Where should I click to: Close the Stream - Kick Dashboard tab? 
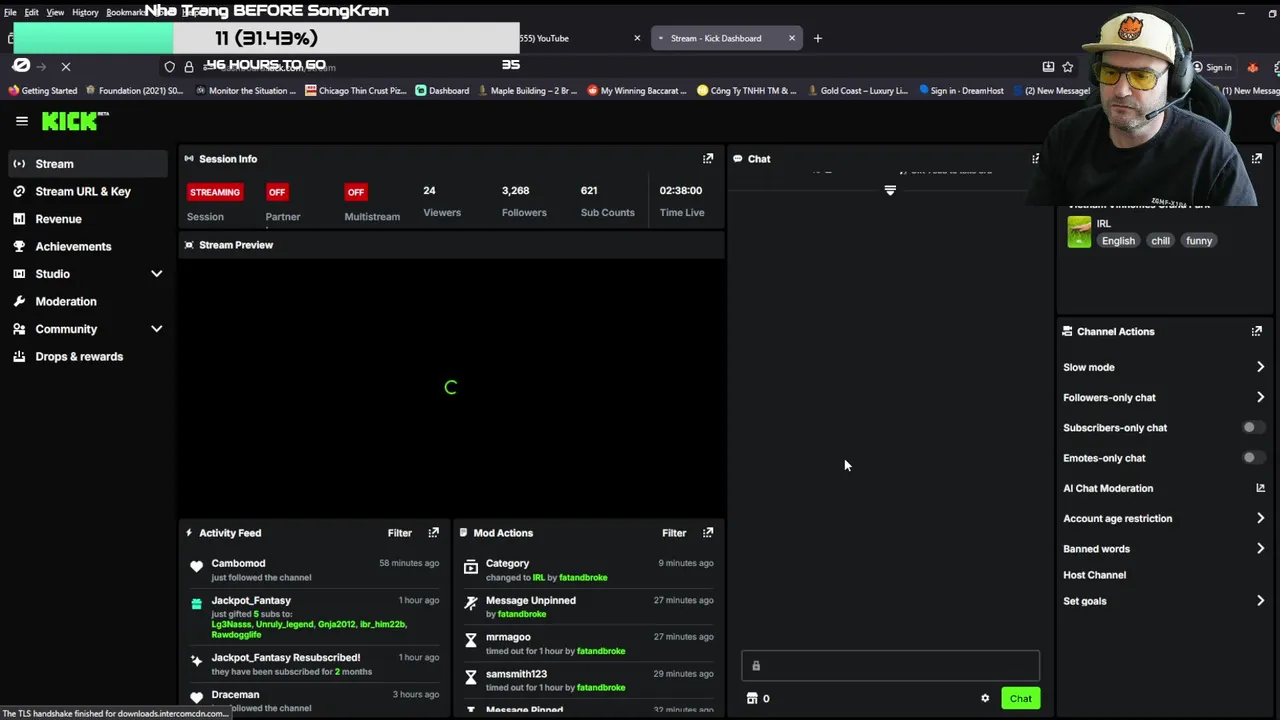click(792, 38)
